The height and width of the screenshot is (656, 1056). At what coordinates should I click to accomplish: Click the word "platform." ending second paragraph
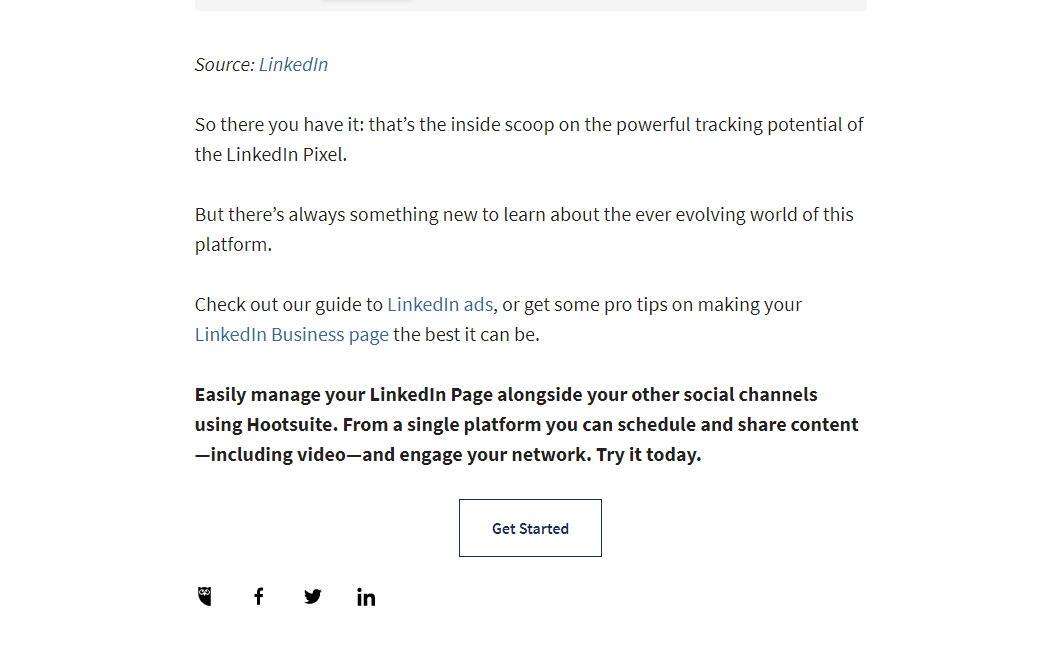(233, 244)
